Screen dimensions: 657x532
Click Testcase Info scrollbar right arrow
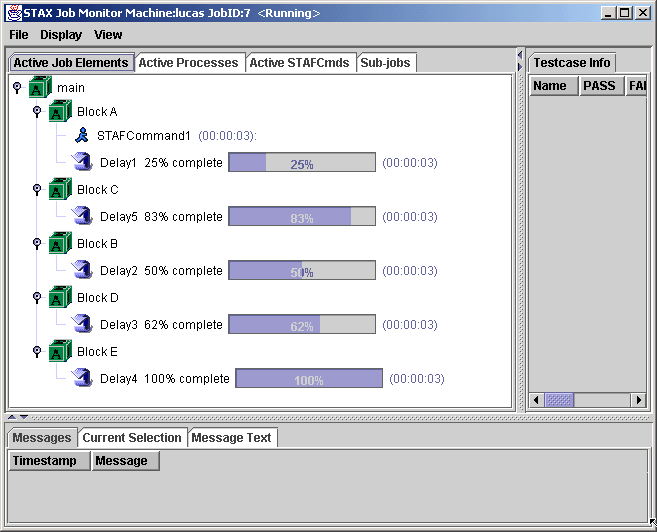639,400
